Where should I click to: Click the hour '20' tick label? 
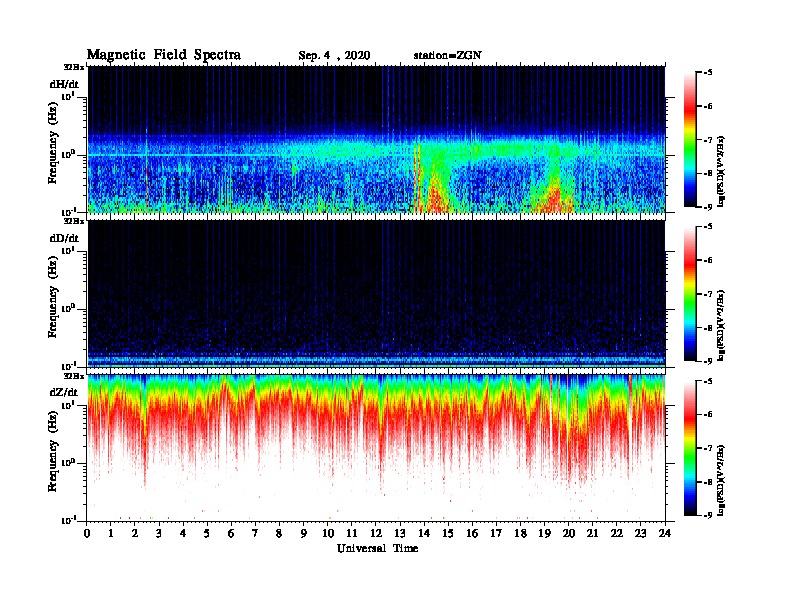coord(568,534)
